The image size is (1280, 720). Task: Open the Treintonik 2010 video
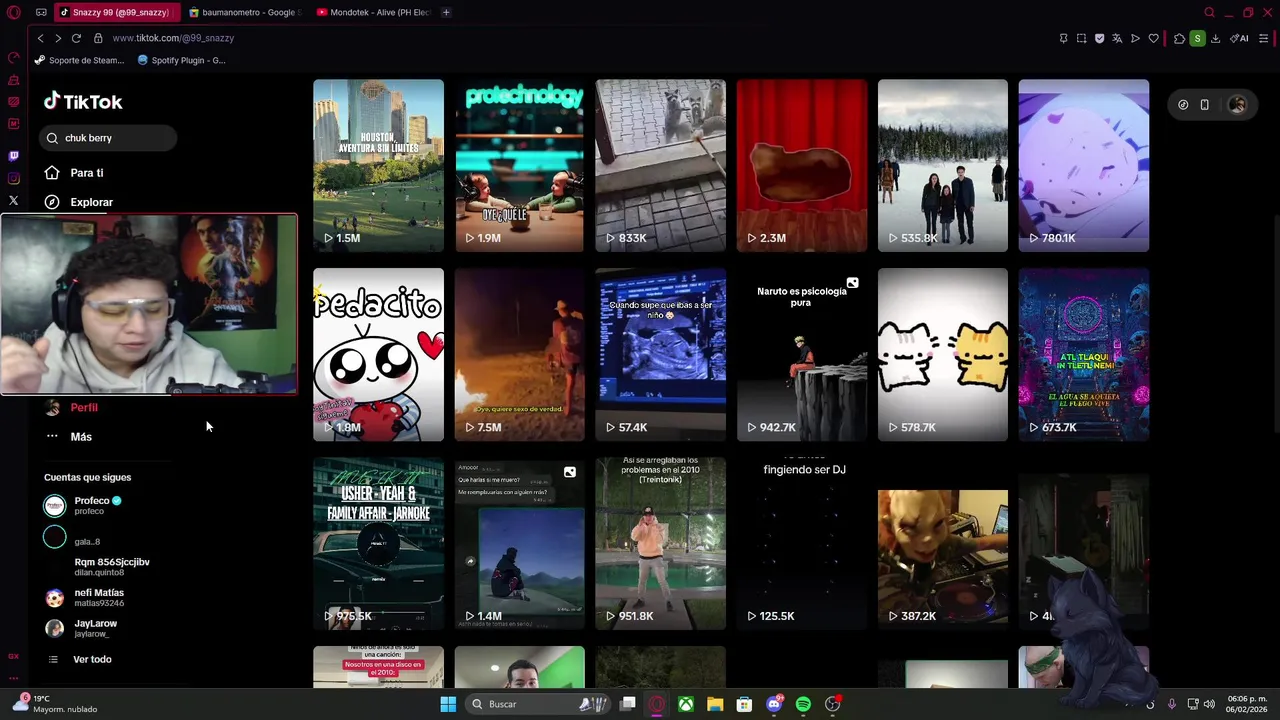pyautogui.click(x=660, y=543)
